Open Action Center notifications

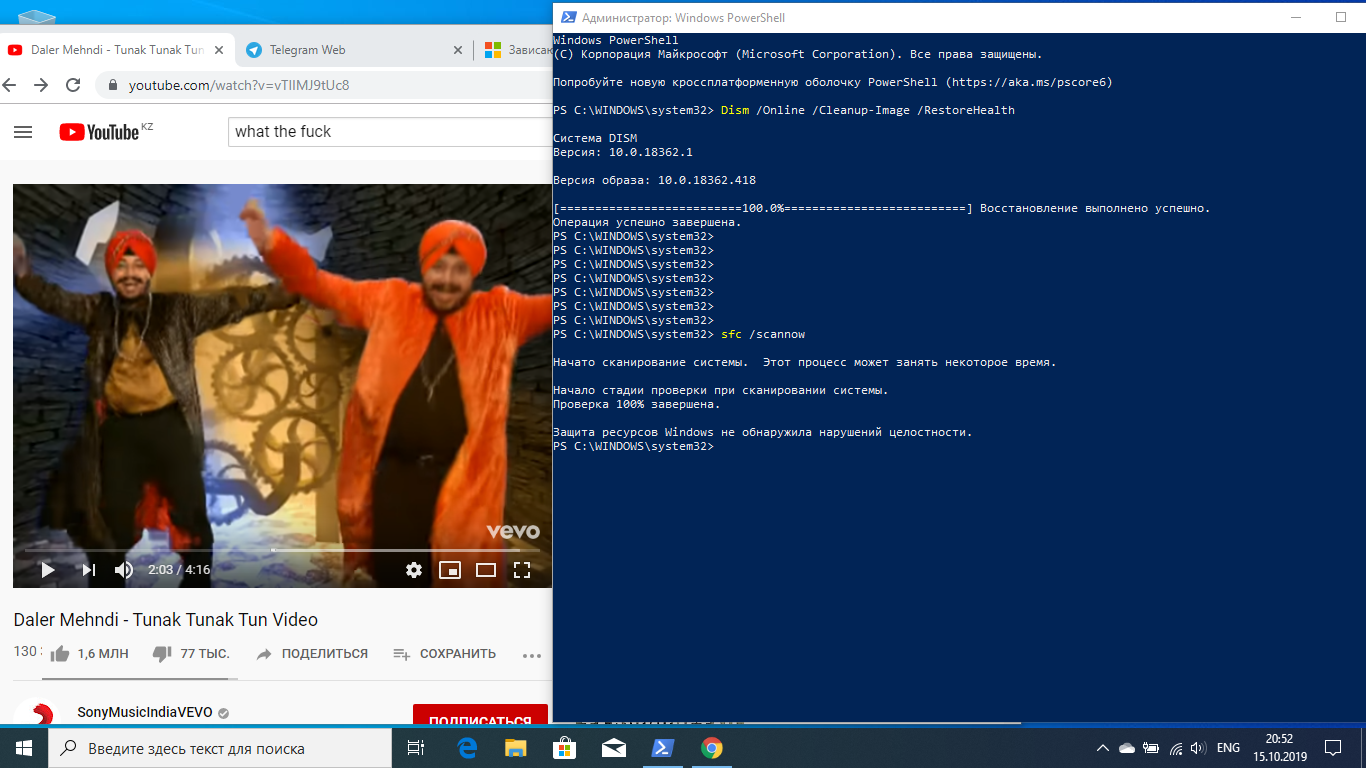tap(1333, 748)
